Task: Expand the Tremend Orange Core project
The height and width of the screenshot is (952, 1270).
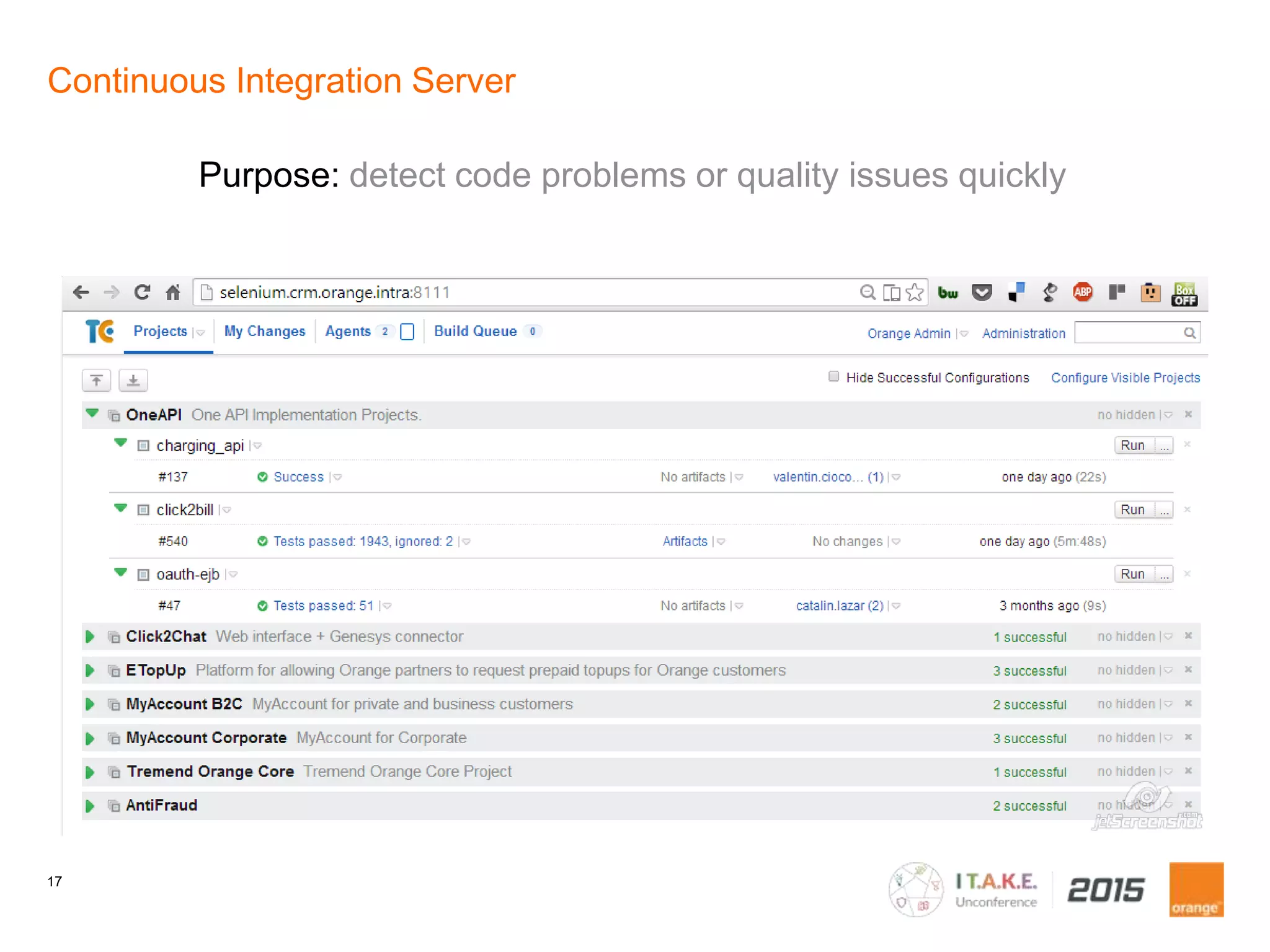Action: click(90, 772)
